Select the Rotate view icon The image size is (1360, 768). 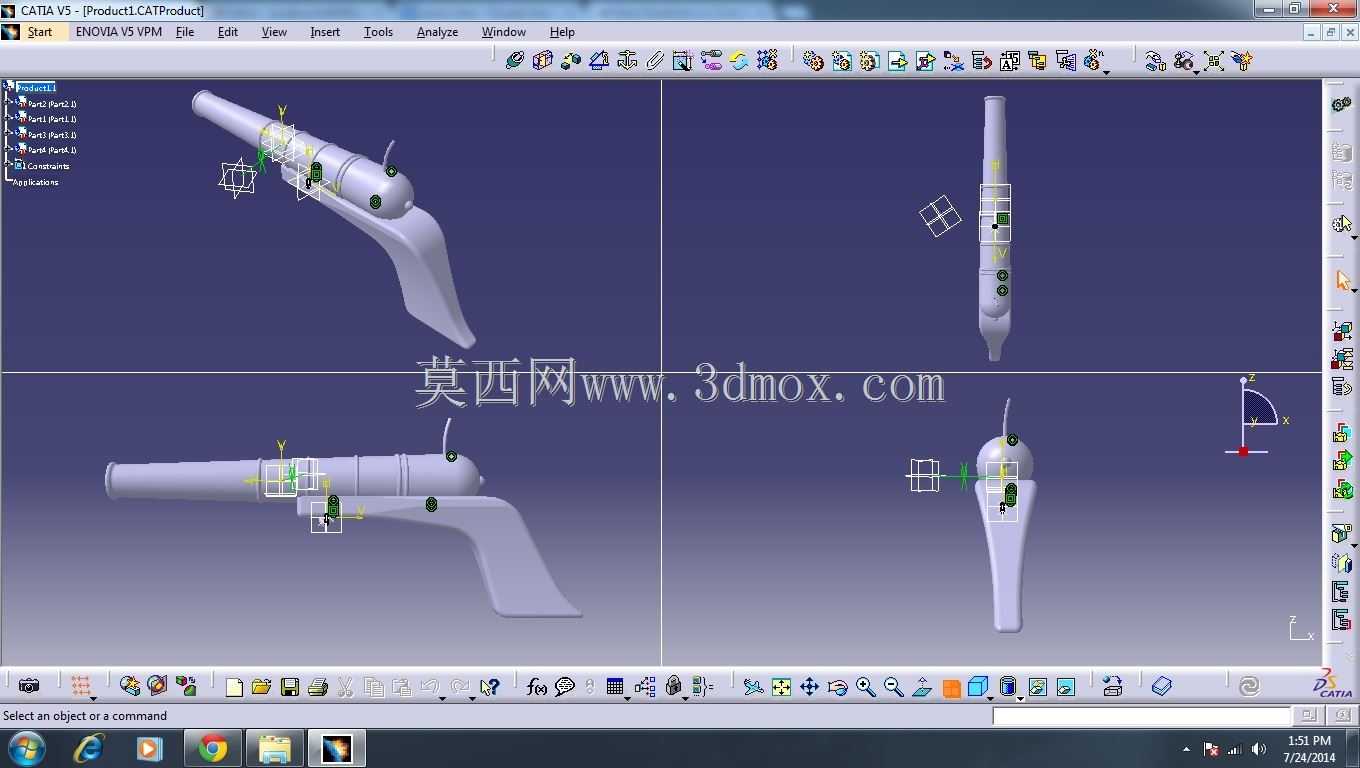(837, 687)
